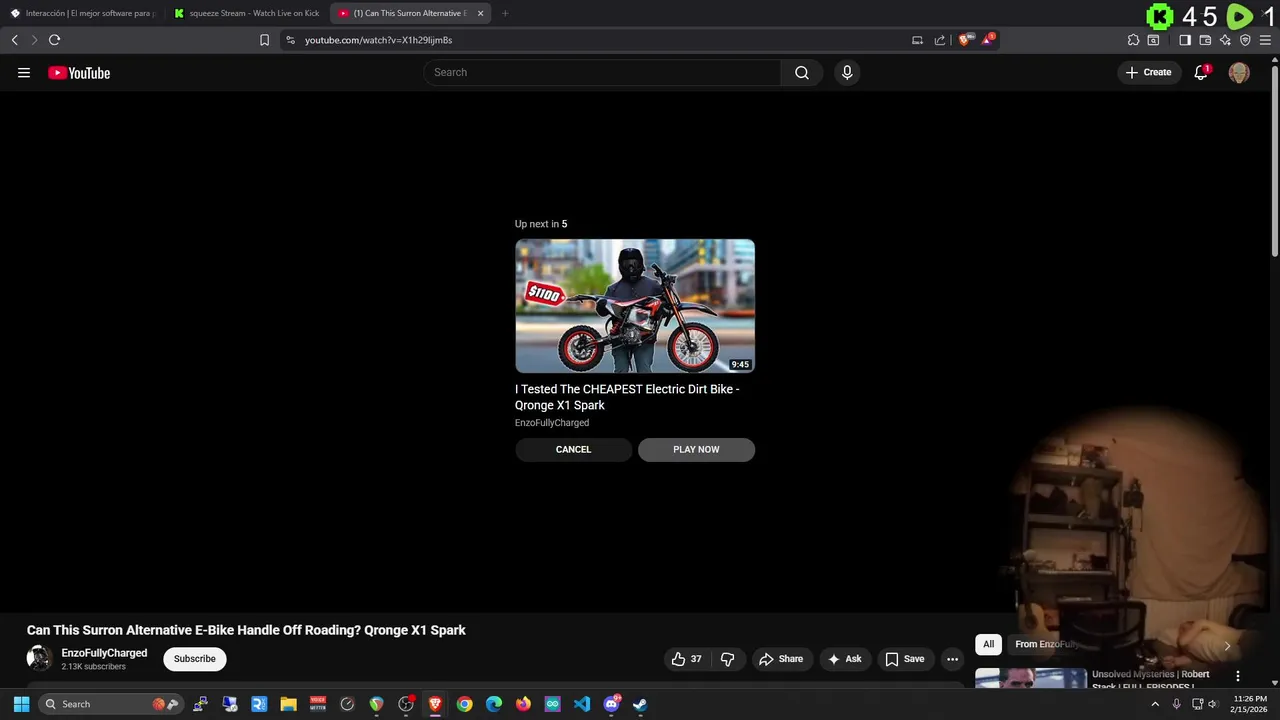Click the Unsolved Mysteries video thumbnail
The height and width of the screenshot is (720, 1280).
(1031, 678)
